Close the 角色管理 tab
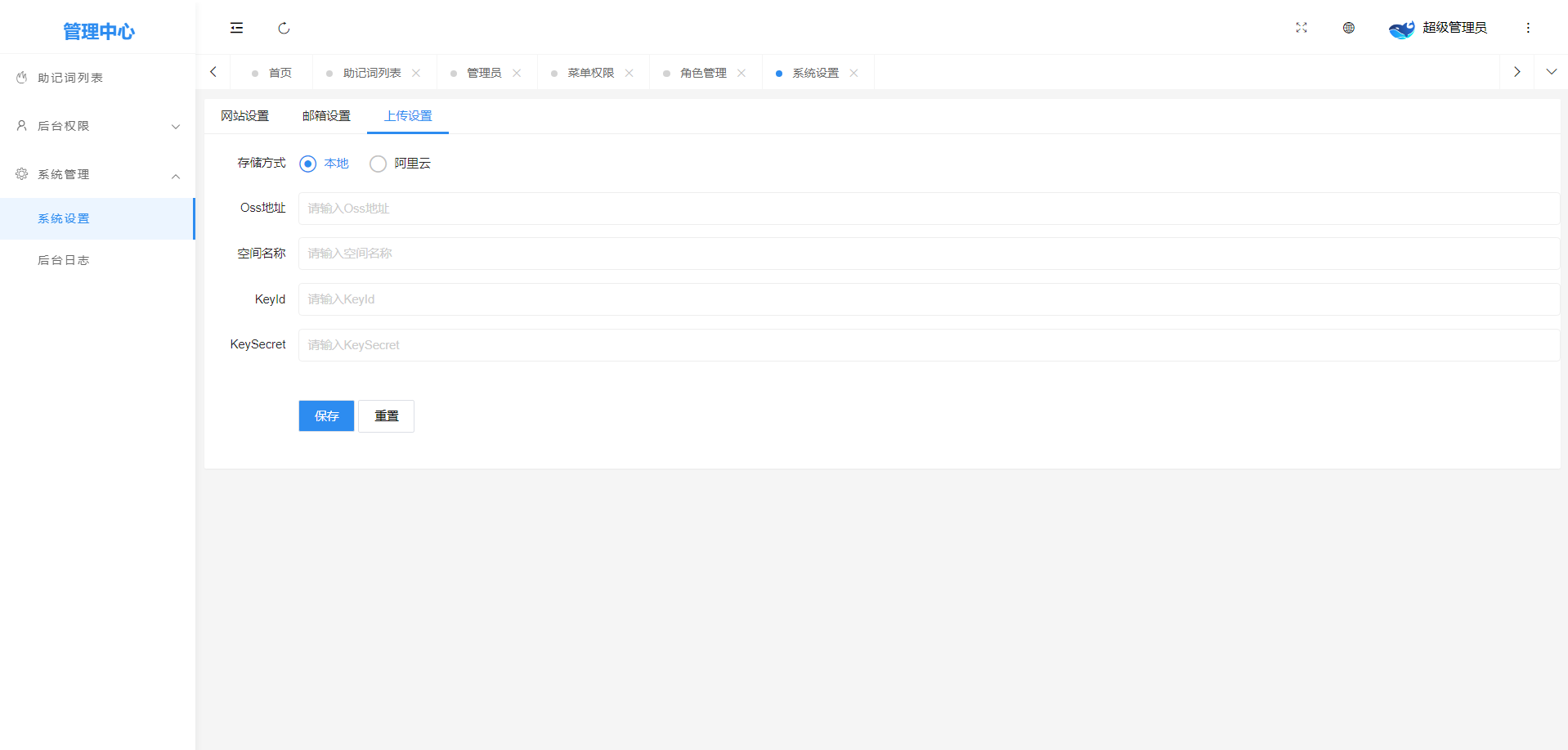Screen dimensions: 1568x750 point(741,73)
